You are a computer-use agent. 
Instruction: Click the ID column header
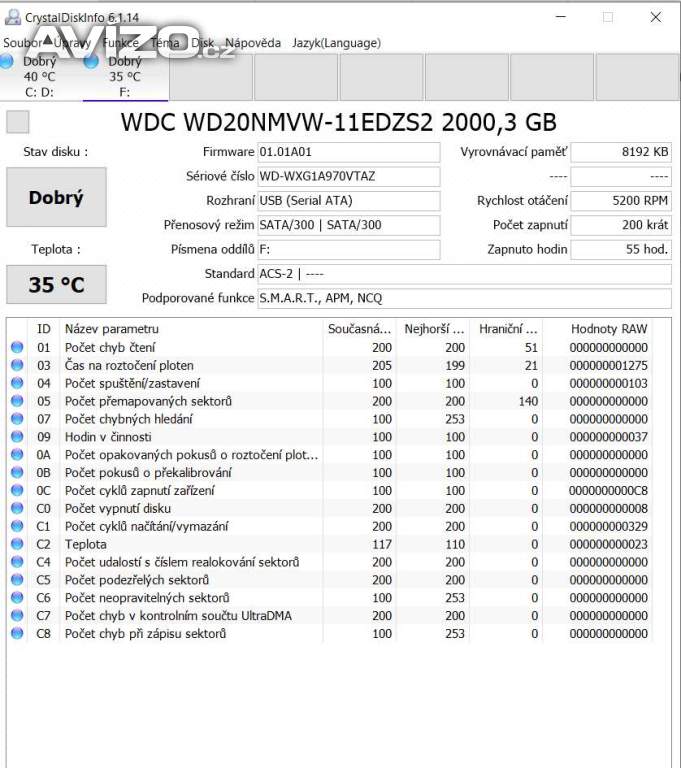point(44,329)
